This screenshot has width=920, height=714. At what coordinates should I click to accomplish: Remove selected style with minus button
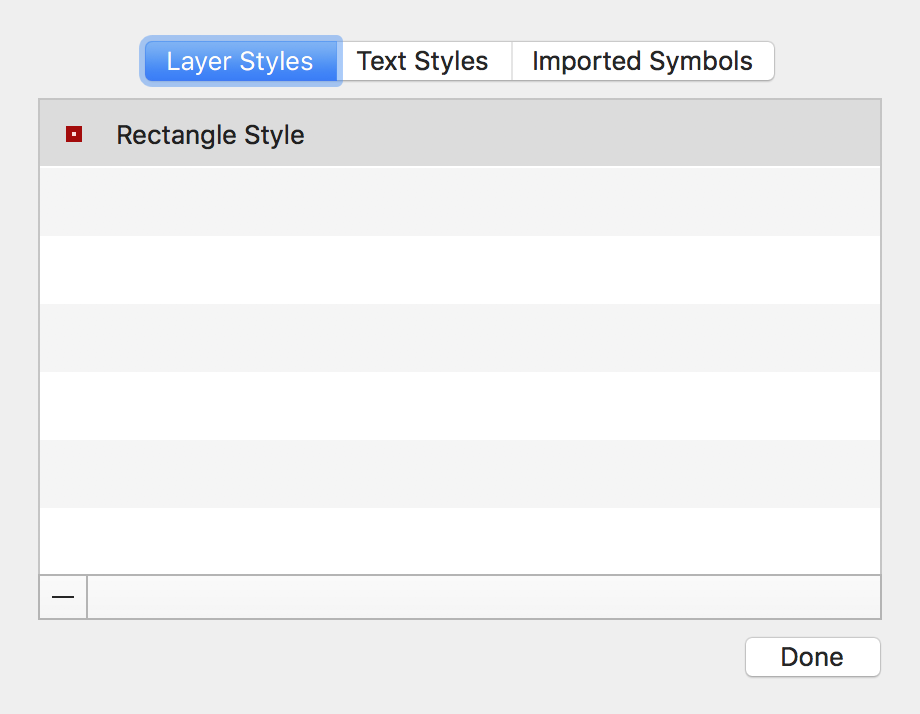pos(63,597)
